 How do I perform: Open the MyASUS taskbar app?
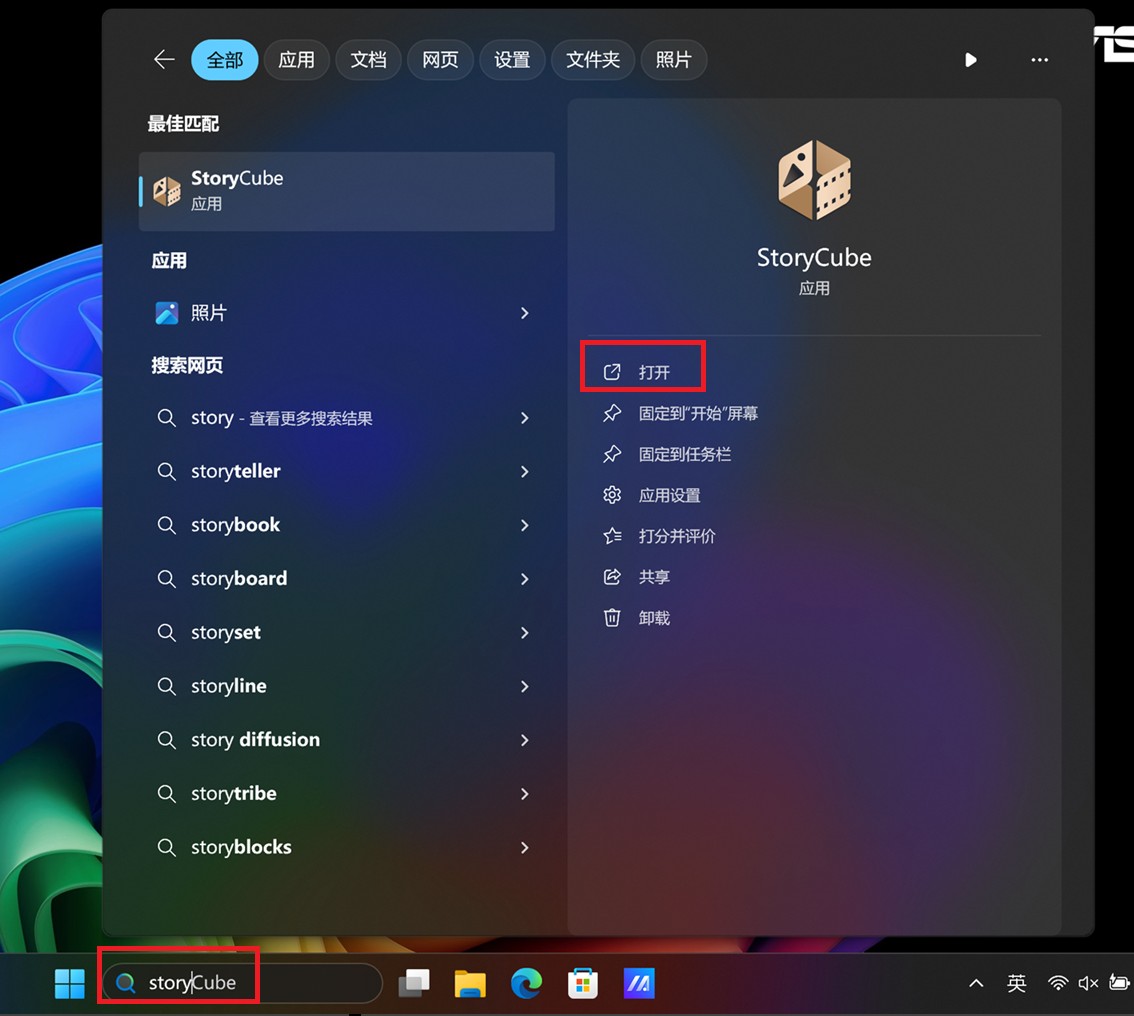pos(639,983)
